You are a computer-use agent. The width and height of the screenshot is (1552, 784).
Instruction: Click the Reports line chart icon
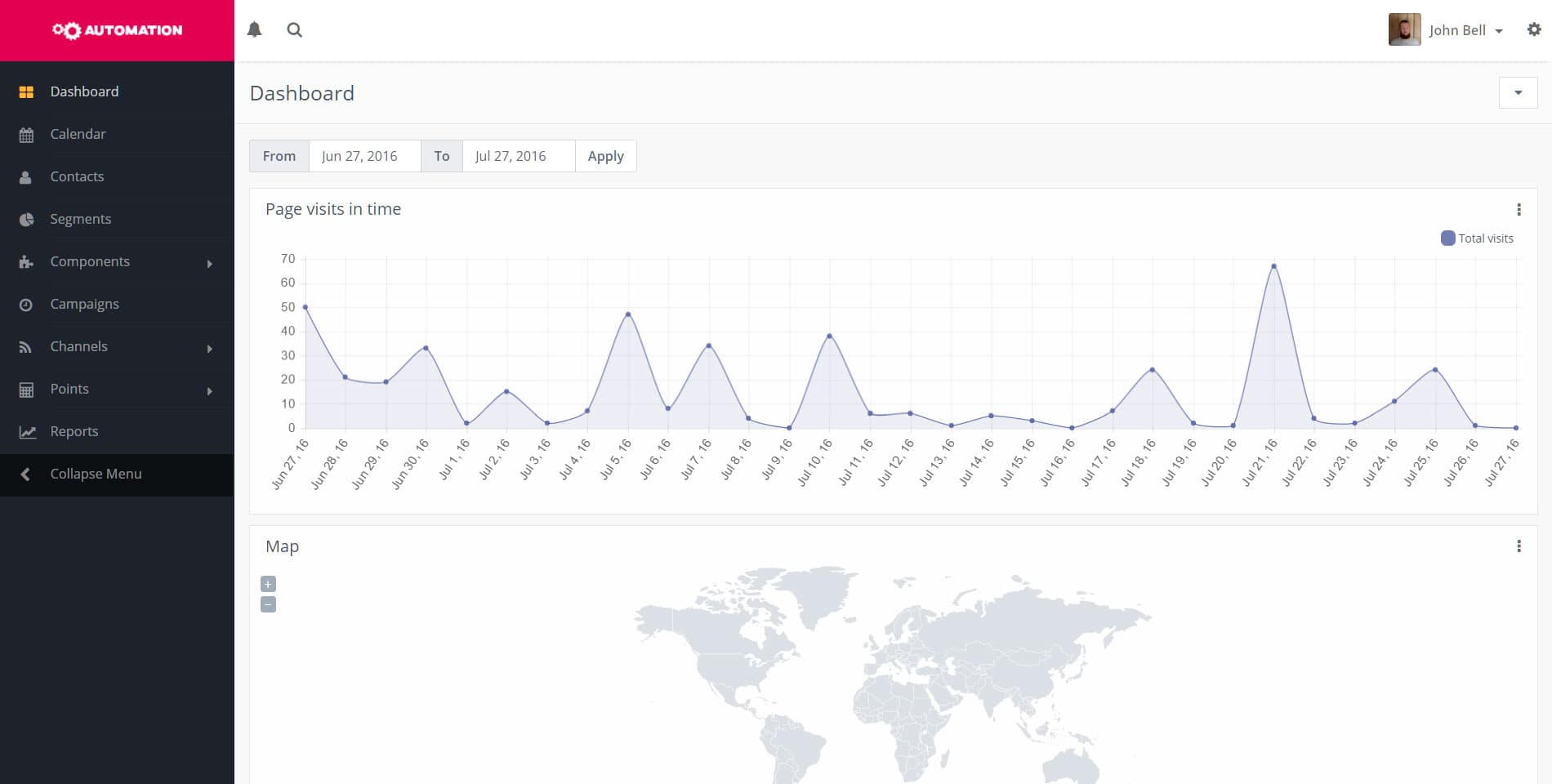pos(27,432)
